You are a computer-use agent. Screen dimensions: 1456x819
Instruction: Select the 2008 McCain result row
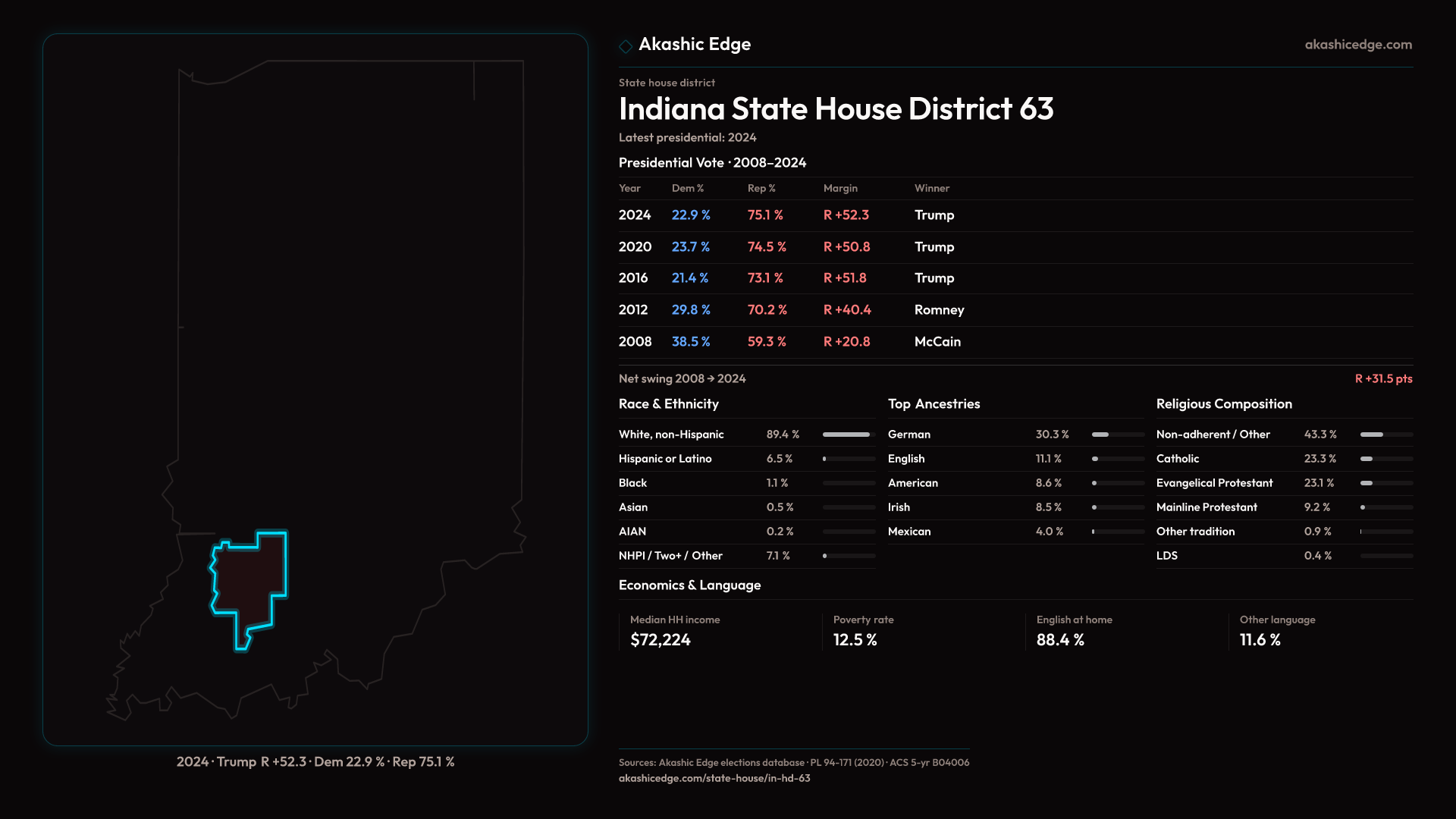(789, 342)
